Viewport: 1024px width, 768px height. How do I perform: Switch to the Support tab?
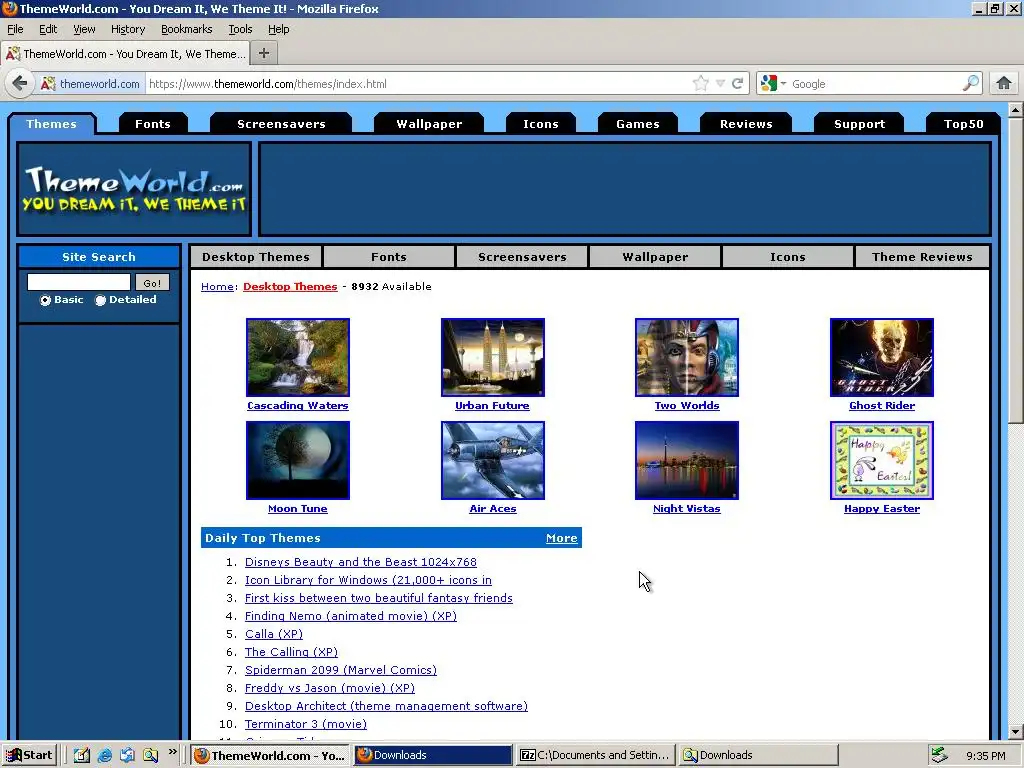coord(859,124)
